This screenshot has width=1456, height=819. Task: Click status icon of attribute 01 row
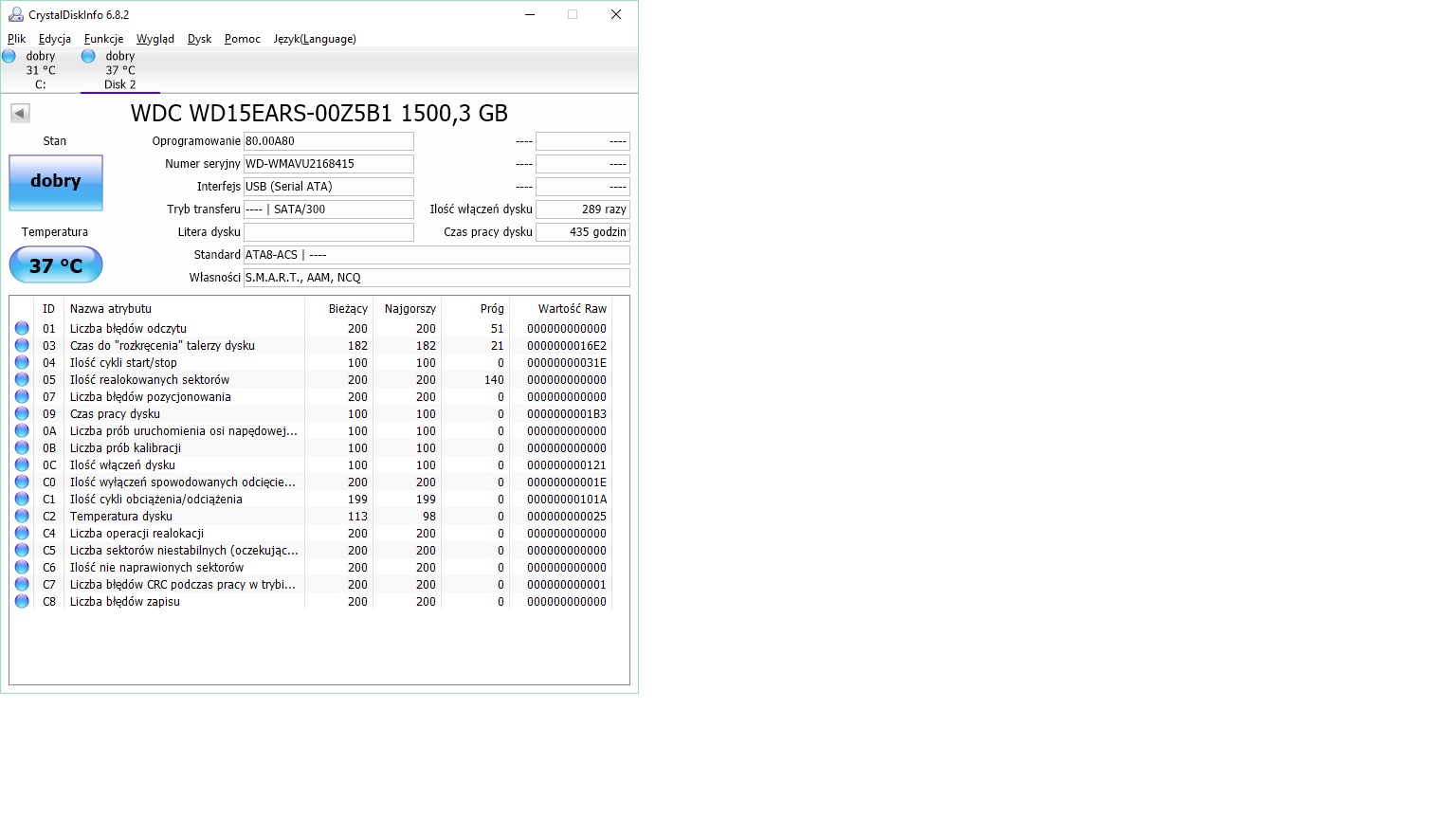(22, 328)
